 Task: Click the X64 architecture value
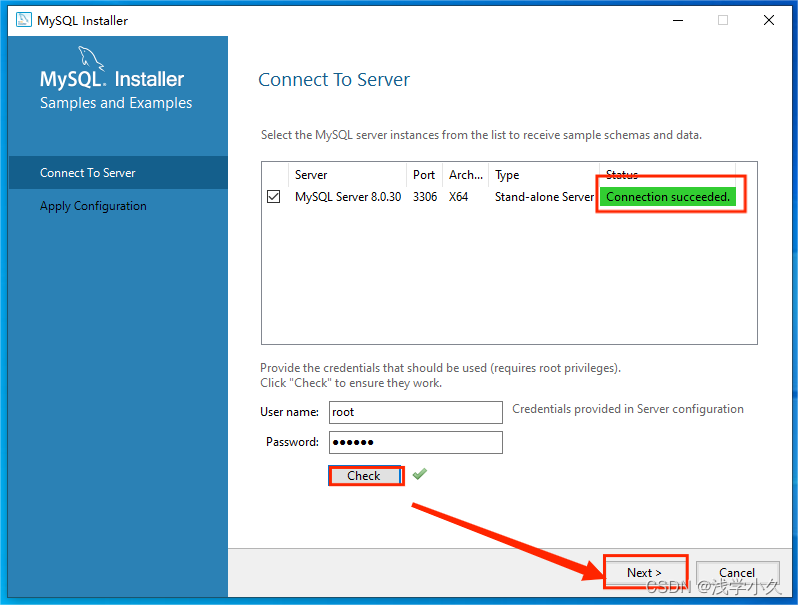tap(459, 197)
